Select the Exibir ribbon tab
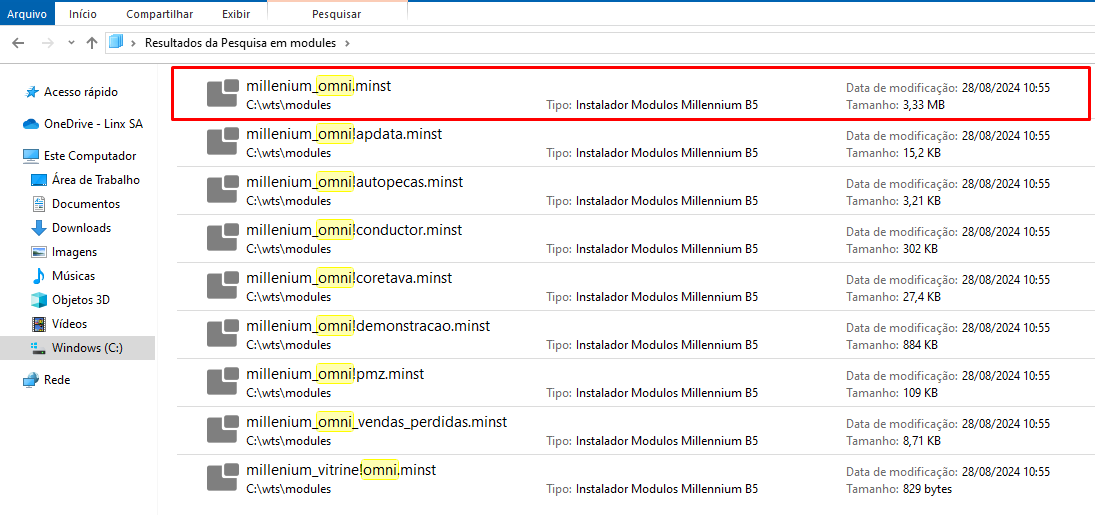 236,14
